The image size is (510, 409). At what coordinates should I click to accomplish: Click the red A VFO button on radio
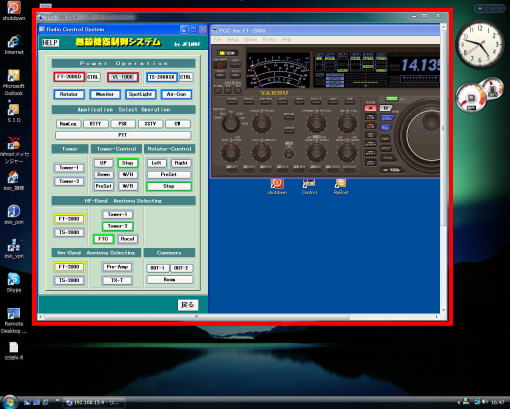(370, 108)
